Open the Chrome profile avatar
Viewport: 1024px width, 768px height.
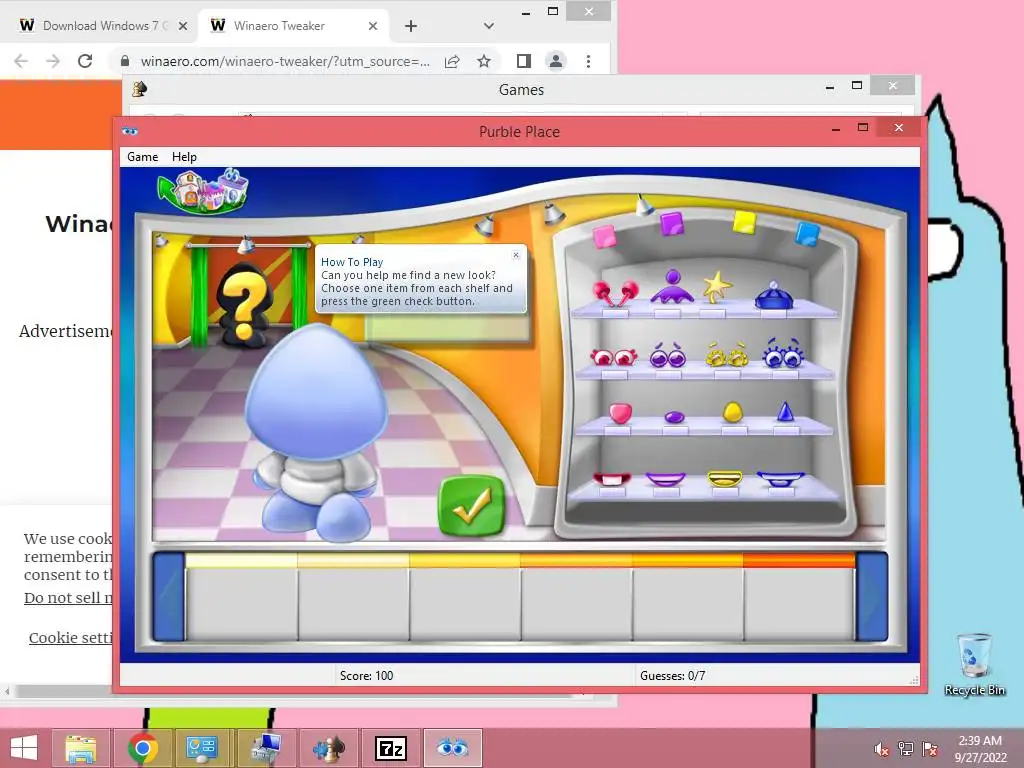556,61
